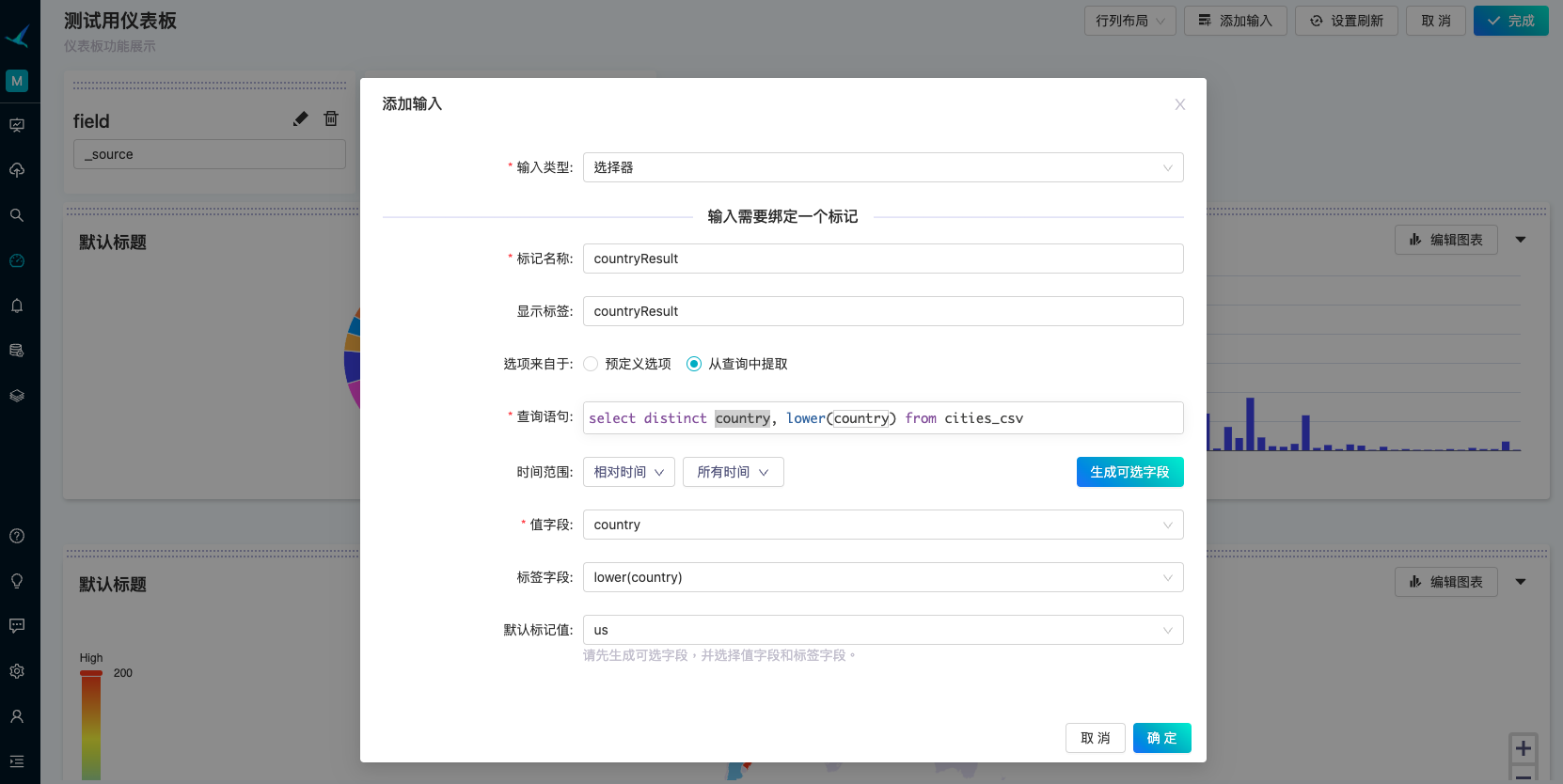Screen dimensions: 1563x784
Task: Open the layers stack sidebar icon
Action: pos(17,396)
